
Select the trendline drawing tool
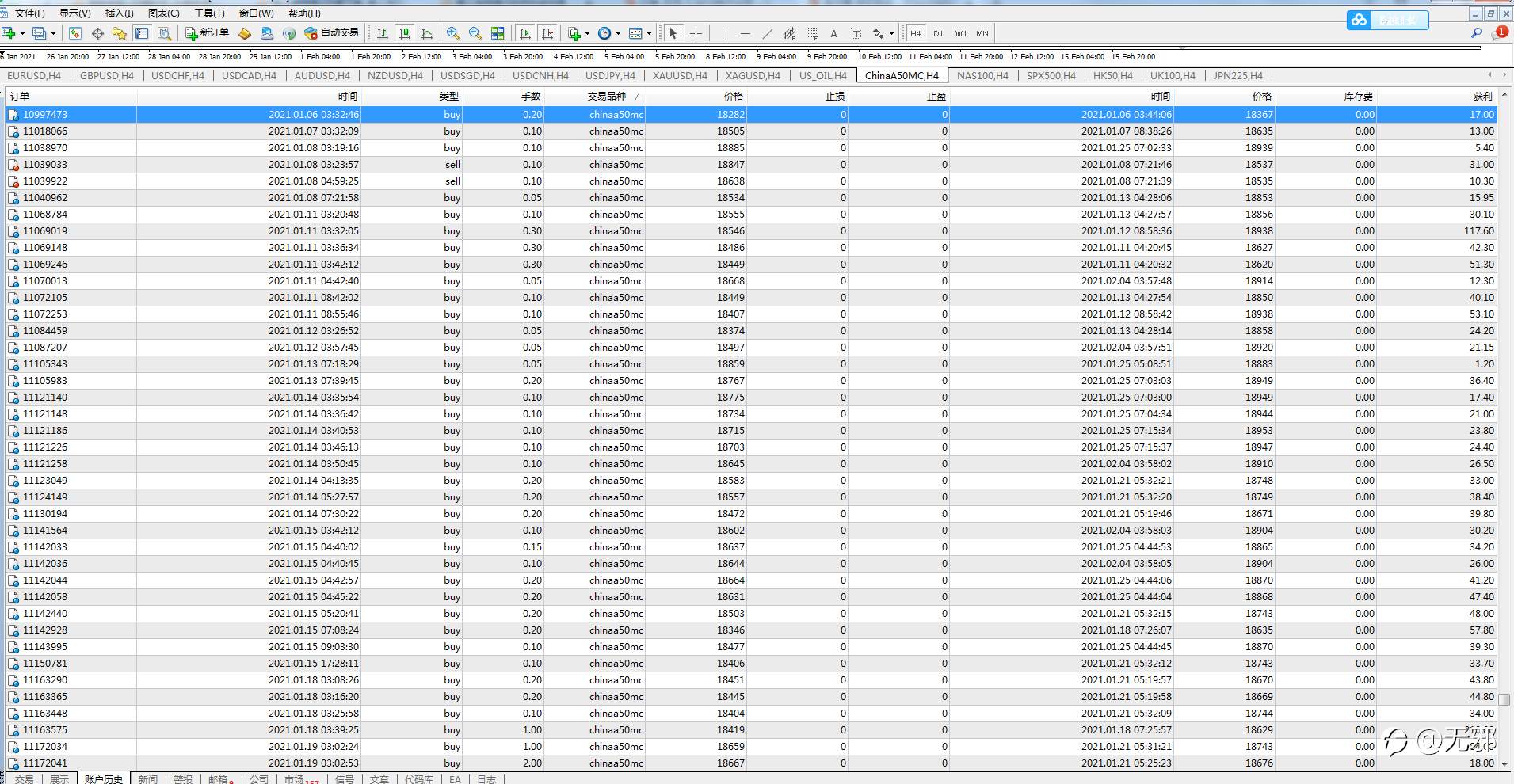(x=767, y=33)
